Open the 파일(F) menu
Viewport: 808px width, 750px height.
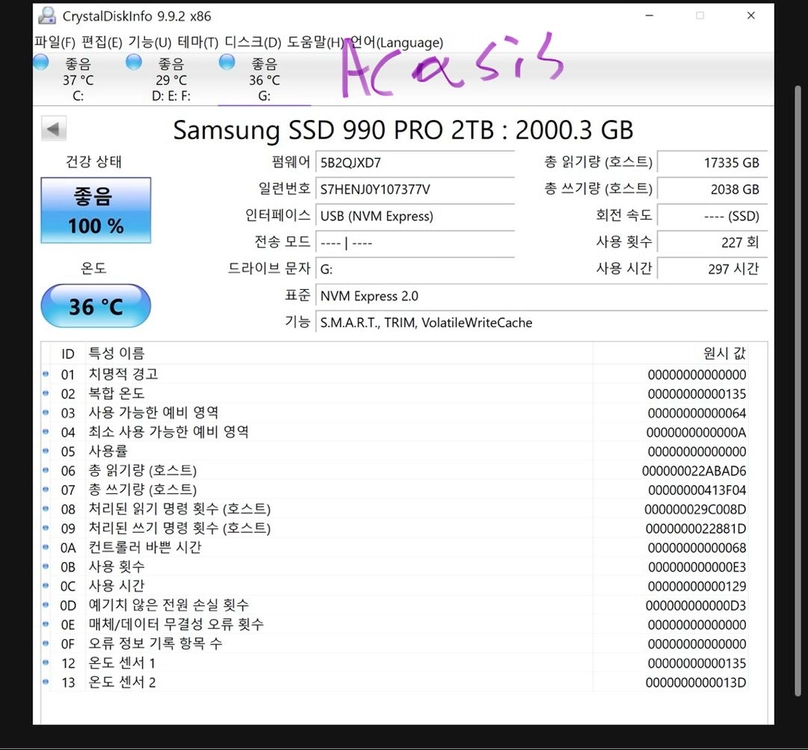[x=55, y=42]
